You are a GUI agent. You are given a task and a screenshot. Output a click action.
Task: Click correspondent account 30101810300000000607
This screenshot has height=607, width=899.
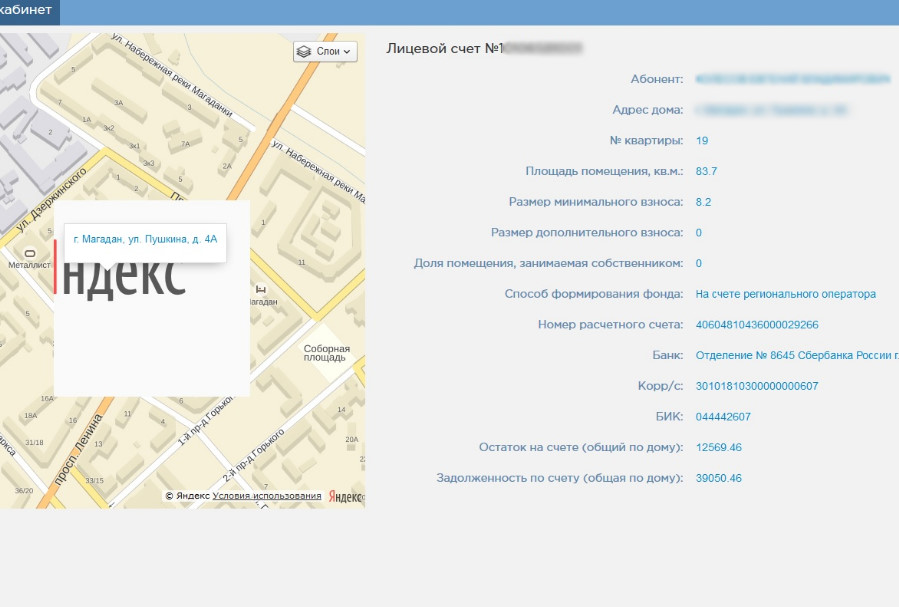(x=757, y=386)
